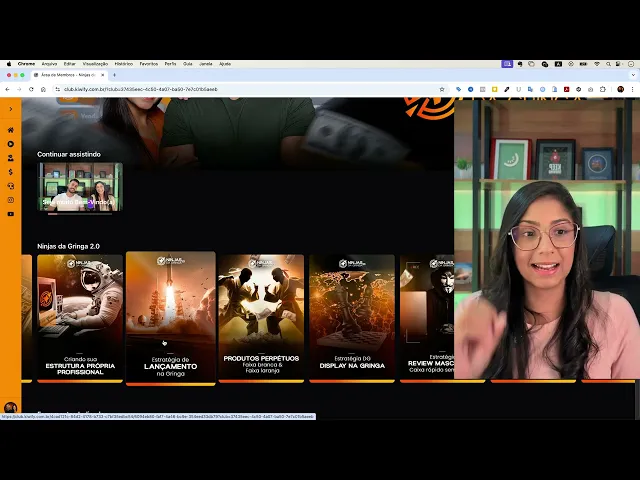Open the dollar sign icon in the sidebar
Image resolution: width=640 pixels, height=480 pixels.
pyautogui.click(x=11, y=172)
